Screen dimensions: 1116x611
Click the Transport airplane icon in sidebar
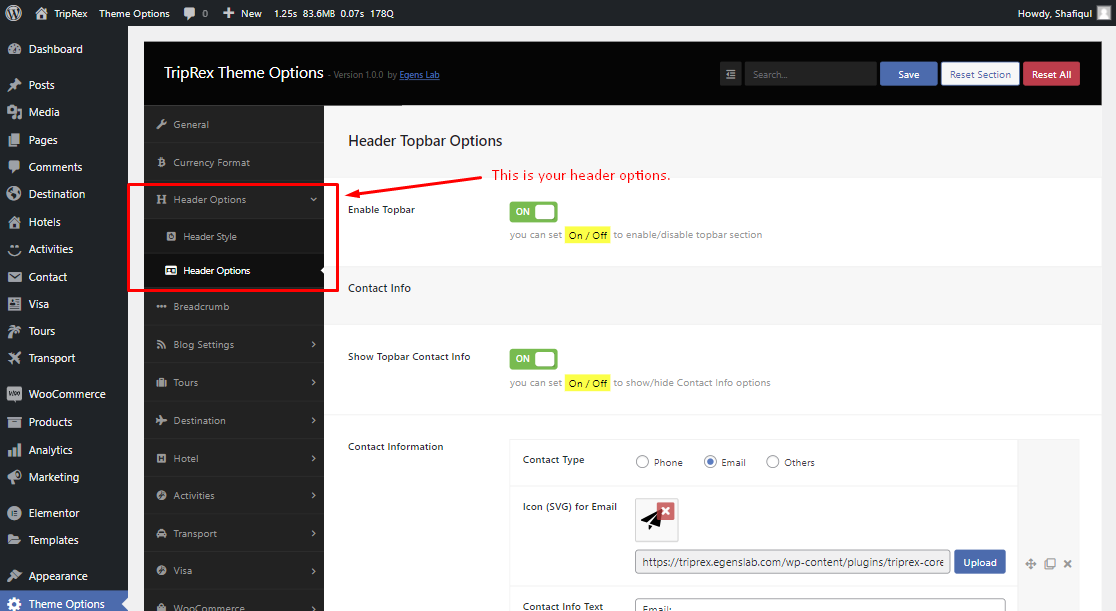coord(14,358)
